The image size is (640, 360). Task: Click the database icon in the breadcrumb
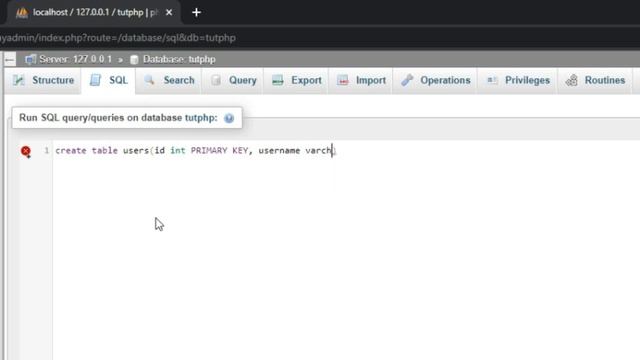(x=134, y=60)
